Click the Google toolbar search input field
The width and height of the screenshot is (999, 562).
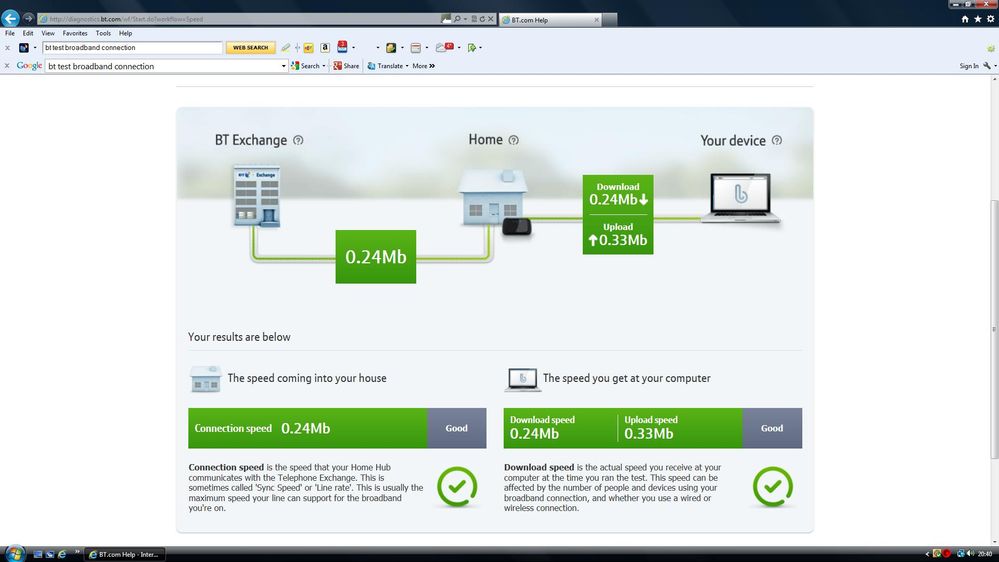pos(163,66)
